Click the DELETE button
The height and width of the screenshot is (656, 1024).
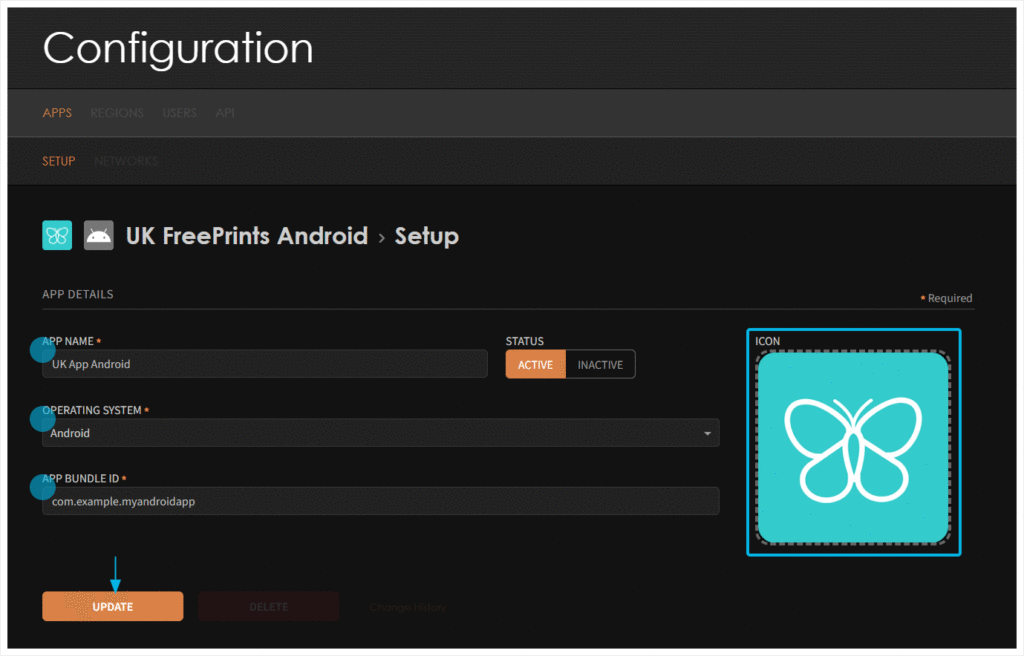coord(268,606)
